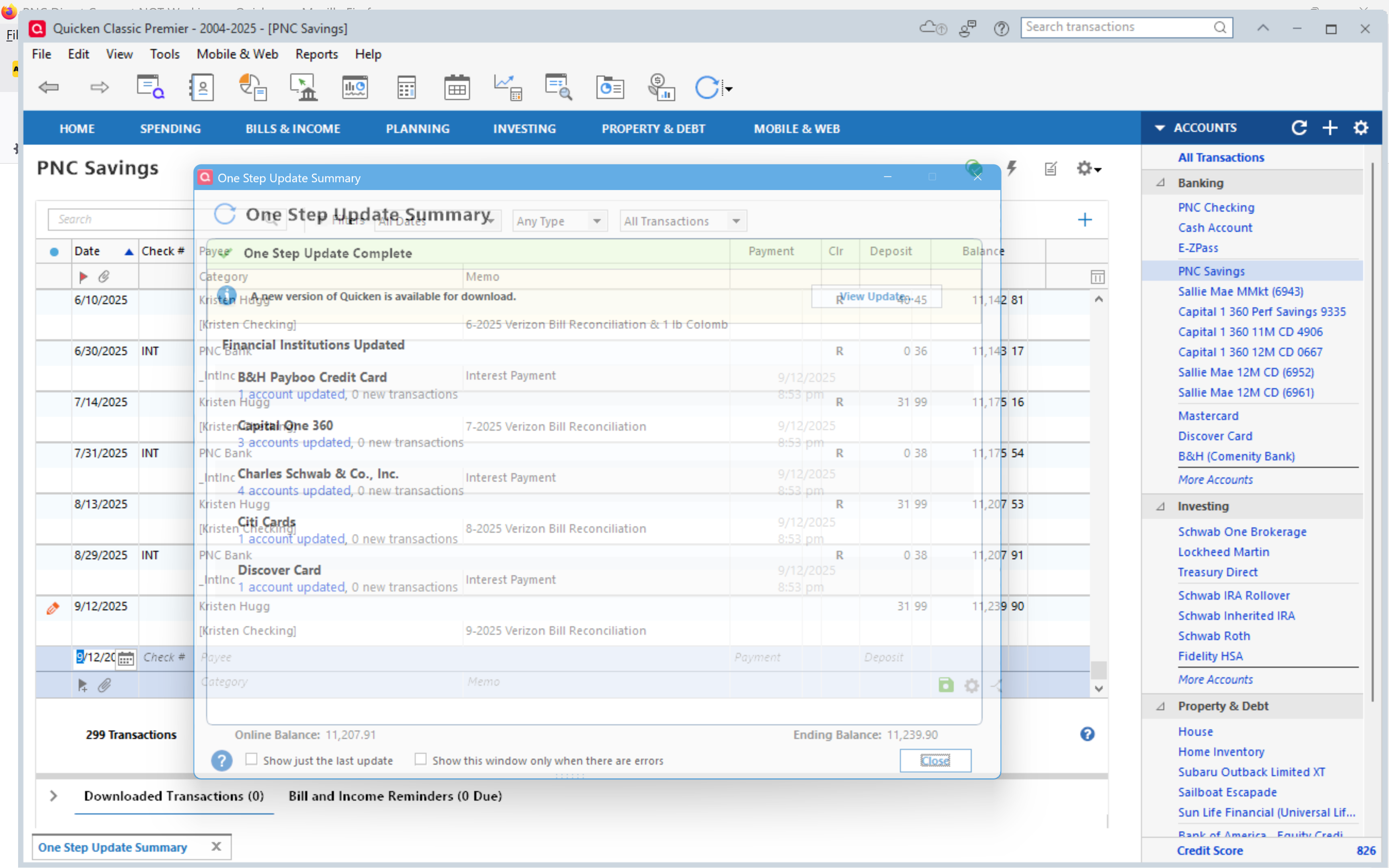Image resolution: width=1389 pixels, height=868 pixels.
Task: Enable Show just the last update
Action: 252,759
